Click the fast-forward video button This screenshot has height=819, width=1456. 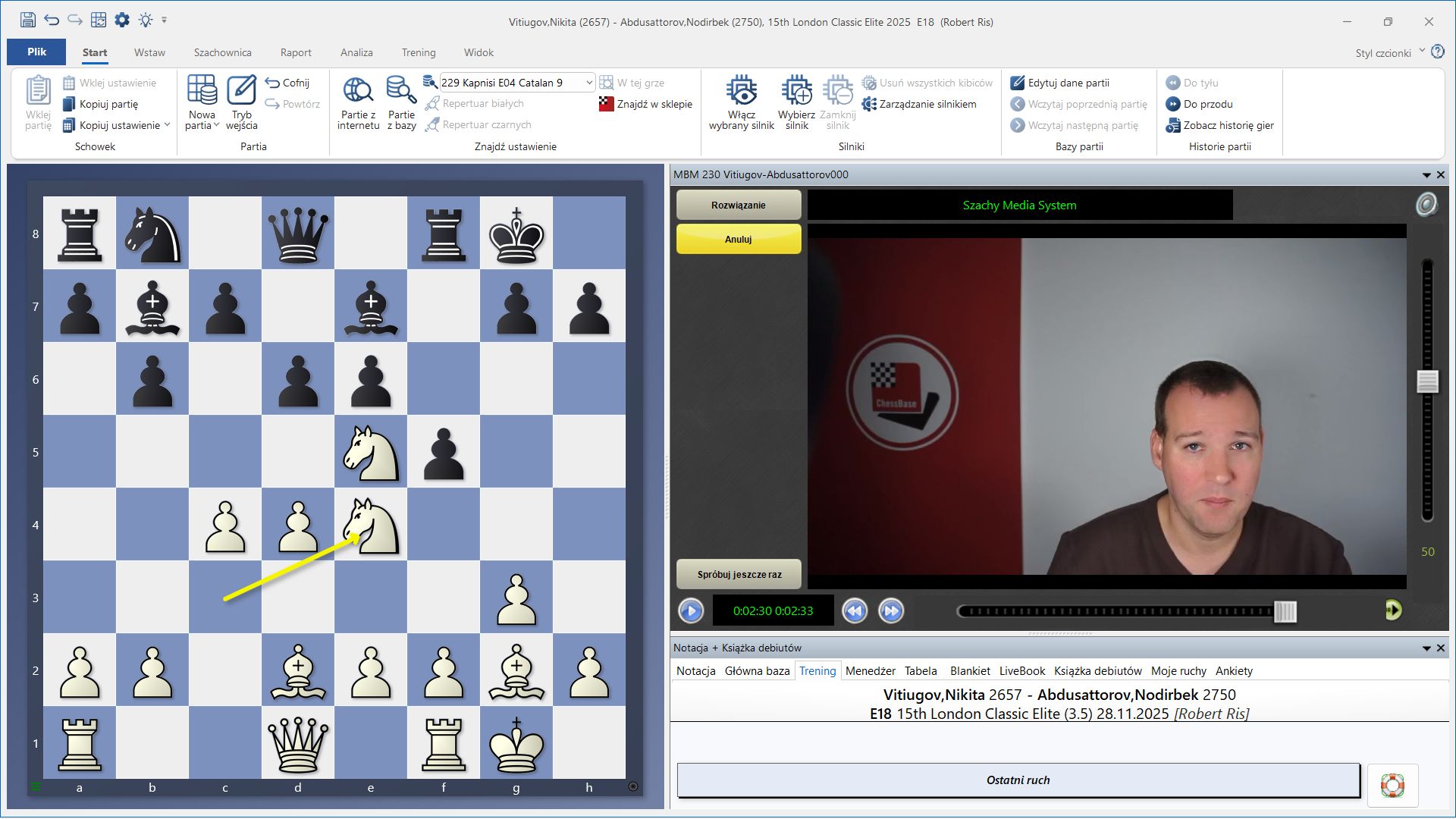[x=891, y=610]
